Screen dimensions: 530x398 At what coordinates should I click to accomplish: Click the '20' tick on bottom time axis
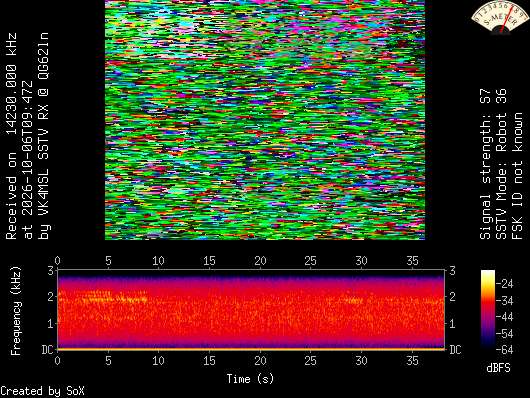coord(260,360)
